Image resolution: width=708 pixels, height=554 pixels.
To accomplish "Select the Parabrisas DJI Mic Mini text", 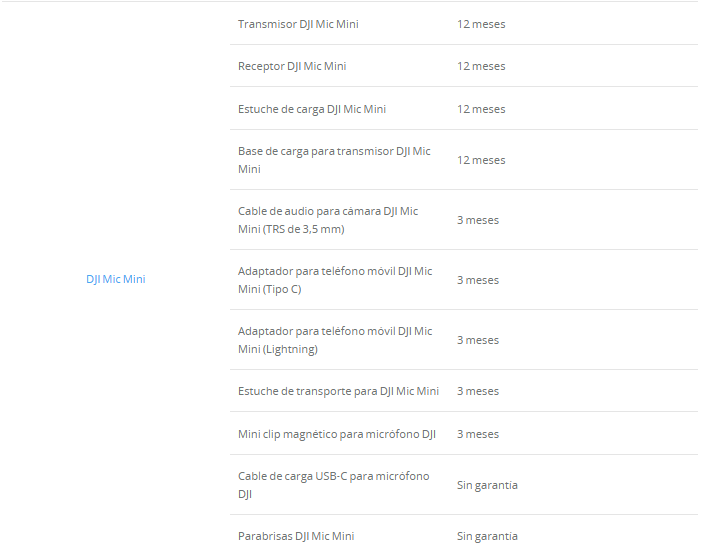I will pos(296,536).
